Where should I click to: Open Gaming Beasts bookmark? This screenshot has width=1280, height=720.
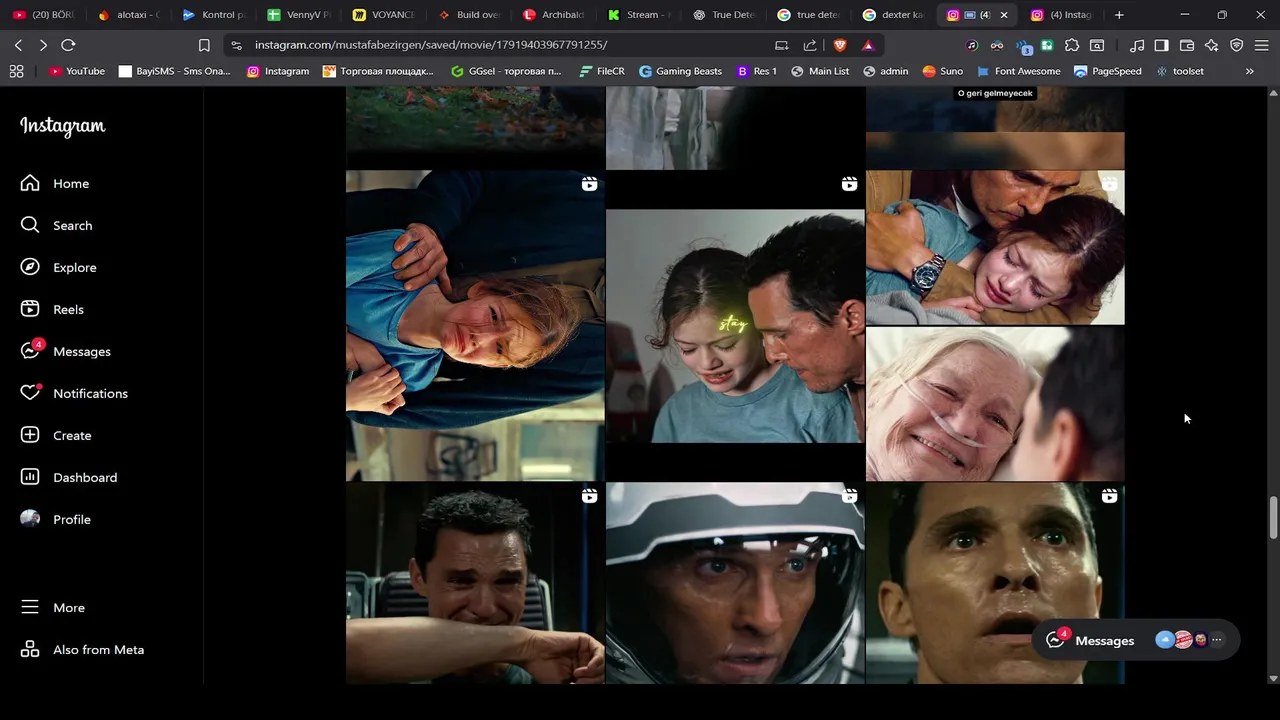(x=681, y=71)
